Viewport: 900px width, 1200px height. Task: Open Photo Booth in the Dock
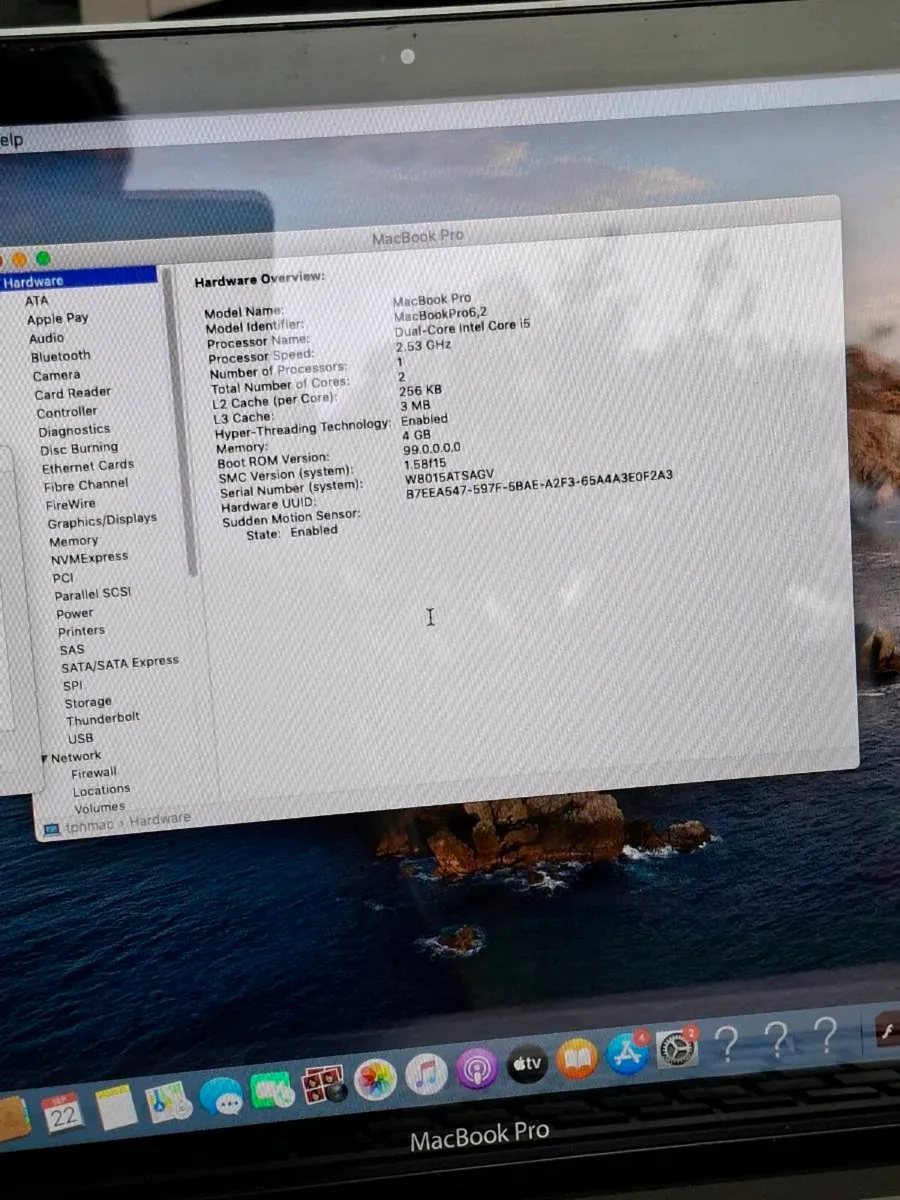[x=323, y=1084]
